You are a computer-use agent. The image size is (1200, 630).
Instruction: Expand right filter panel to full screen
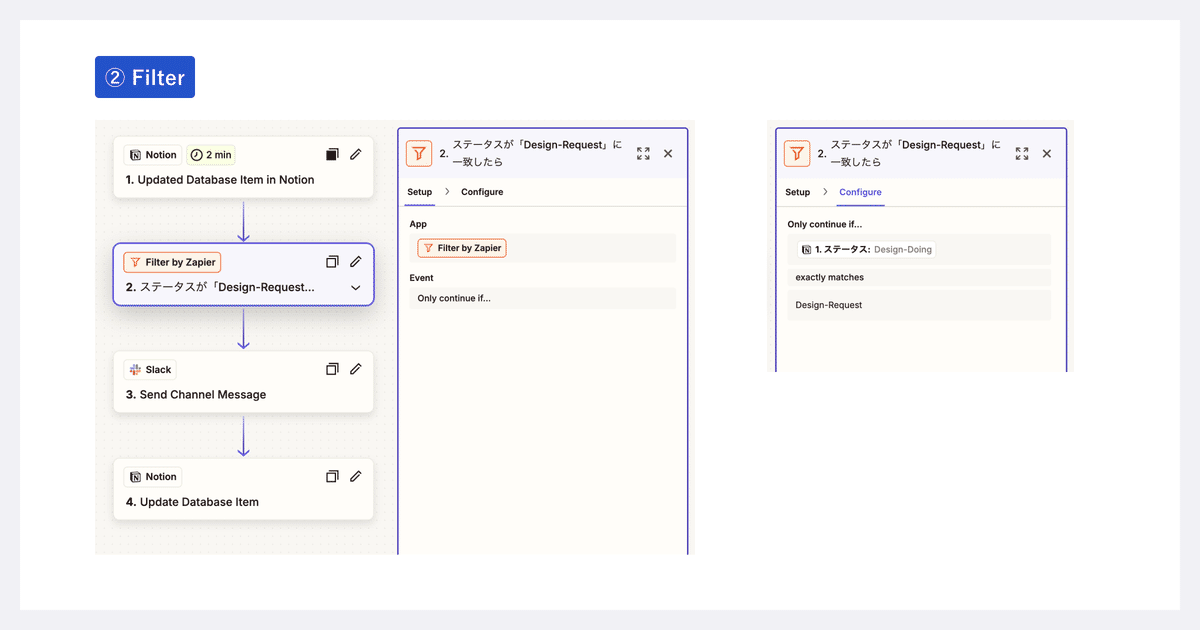coord(1022,153)
